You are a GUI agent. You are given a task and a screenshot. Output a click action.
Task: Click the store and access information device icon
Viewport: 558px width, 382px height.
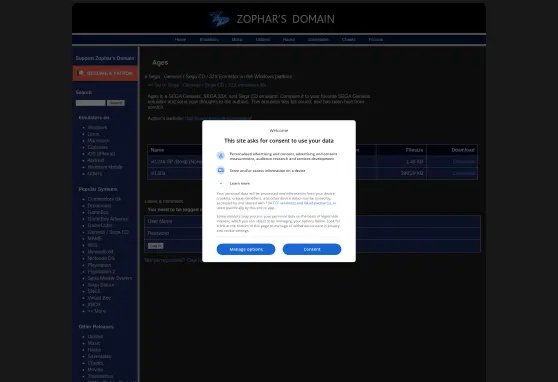(x=221, y=171)
